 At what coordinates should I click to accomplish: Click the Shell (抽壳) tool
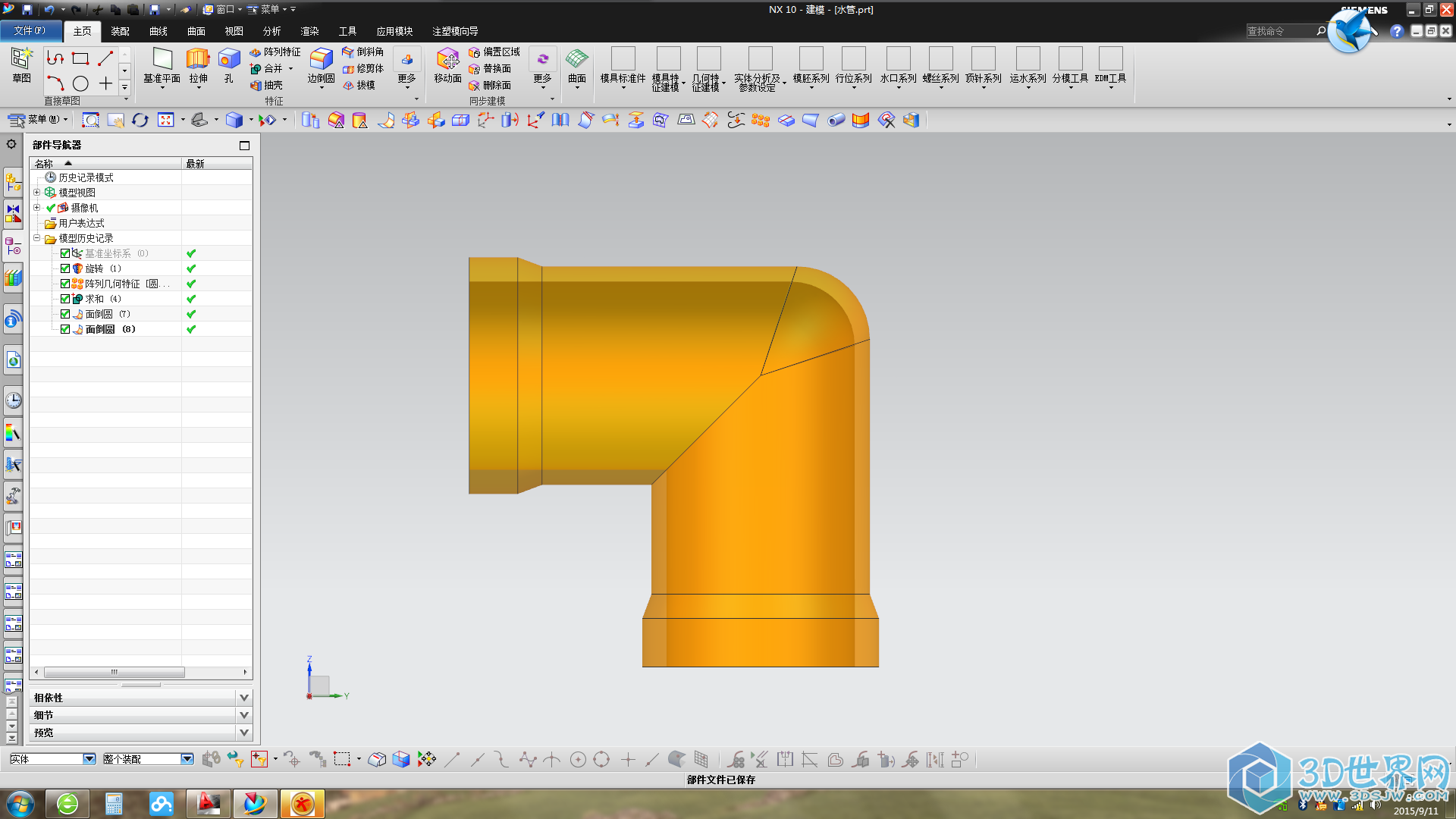pyautogui.click(x=266, y=85)
